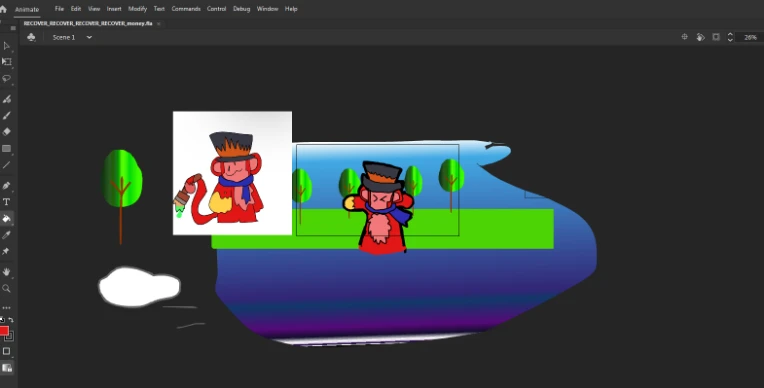Open the Commands menu
The height and width of the screenshot is (388, 764).
tap(186, 9)
